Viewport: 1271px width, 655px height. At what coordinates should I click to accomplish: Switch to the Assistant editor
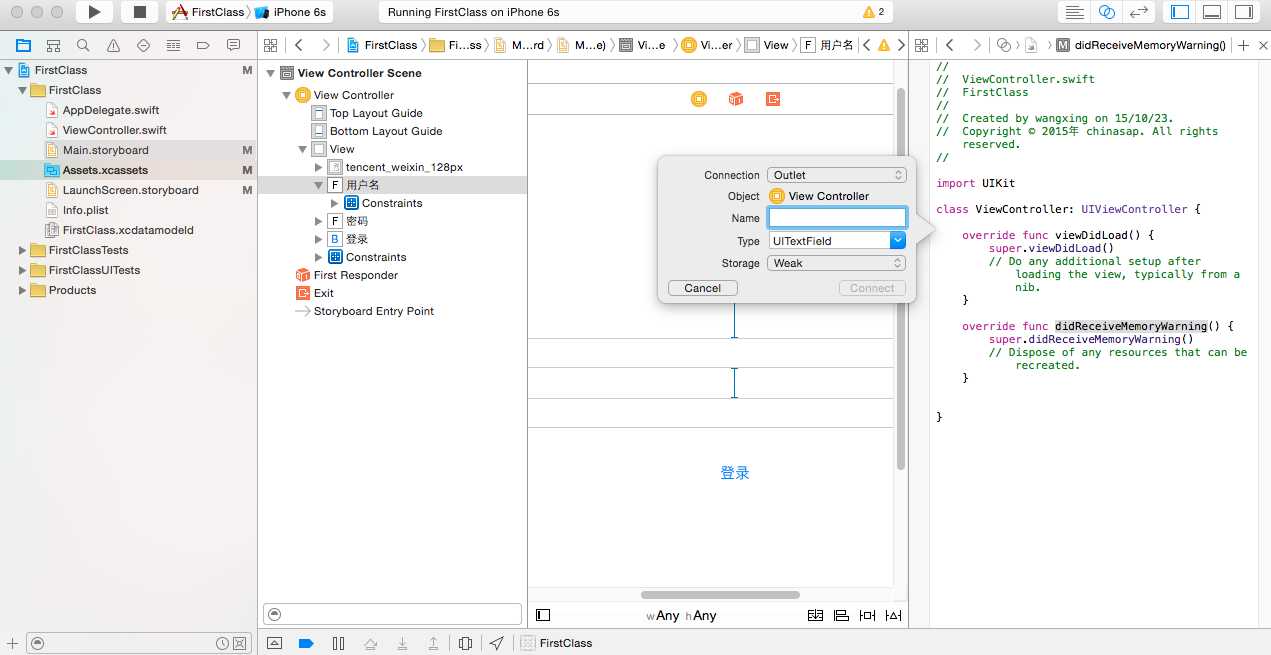pos(1106,12)
